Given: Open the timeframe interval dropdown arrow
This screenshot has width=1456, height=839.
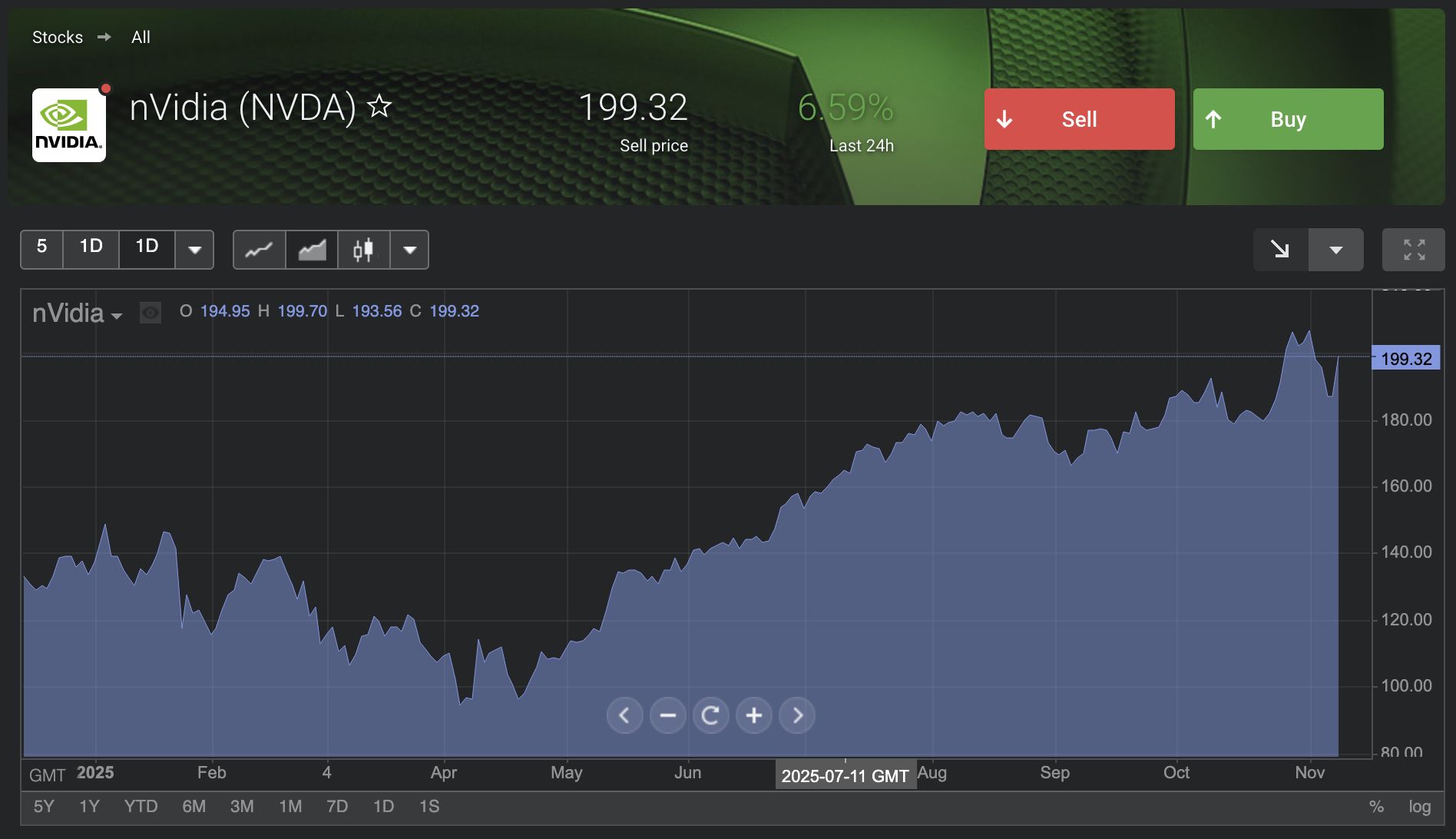Looking at the screenshot, I should coord(195,250).
